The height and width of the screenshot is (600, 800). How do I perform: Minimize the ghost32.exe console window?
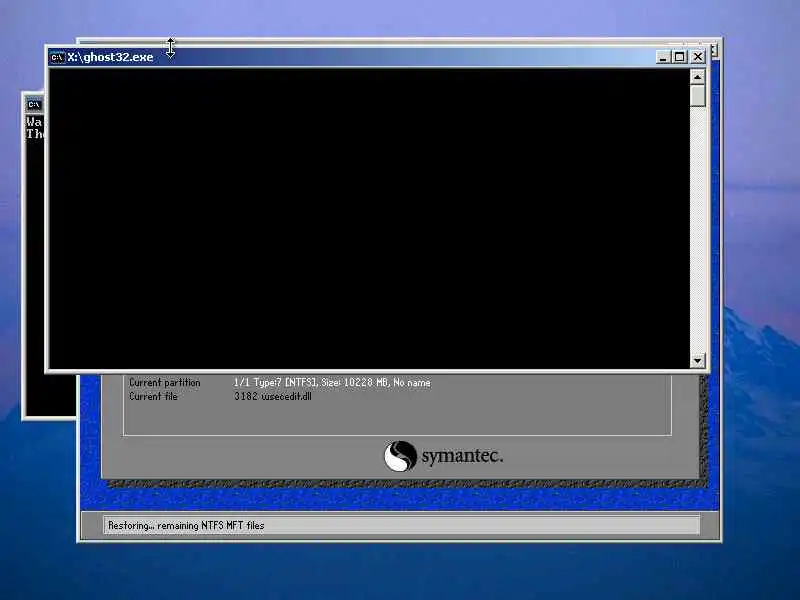tap(663, 57)
